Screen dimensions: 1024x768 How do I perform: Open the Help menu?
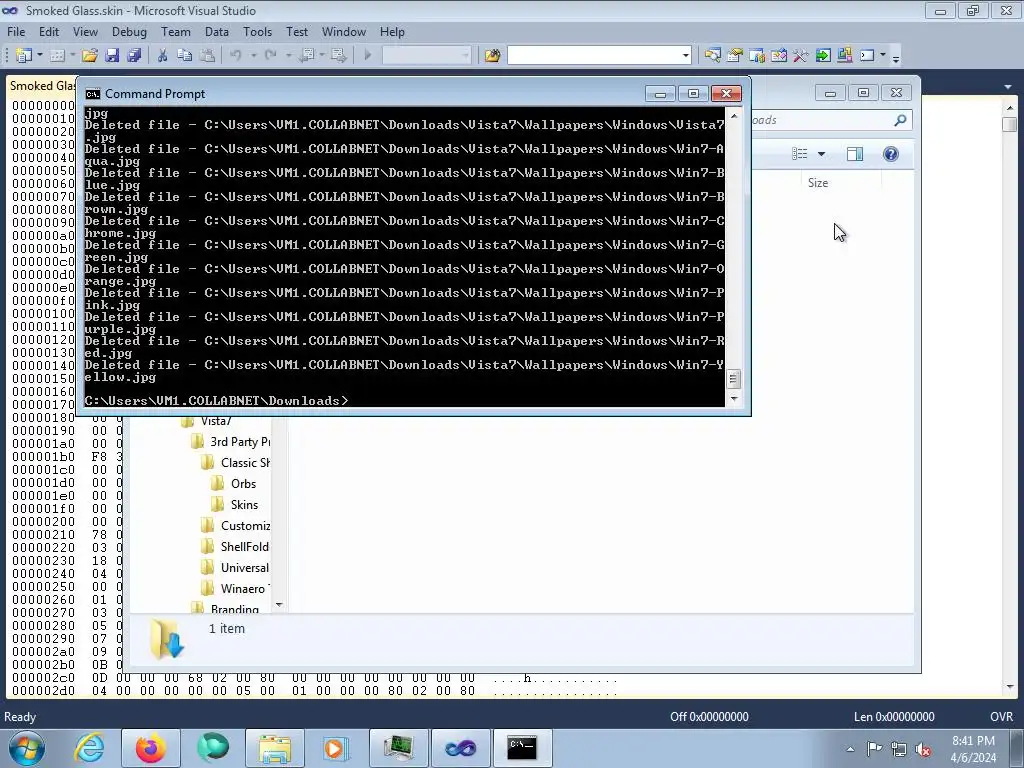[392, 32]
